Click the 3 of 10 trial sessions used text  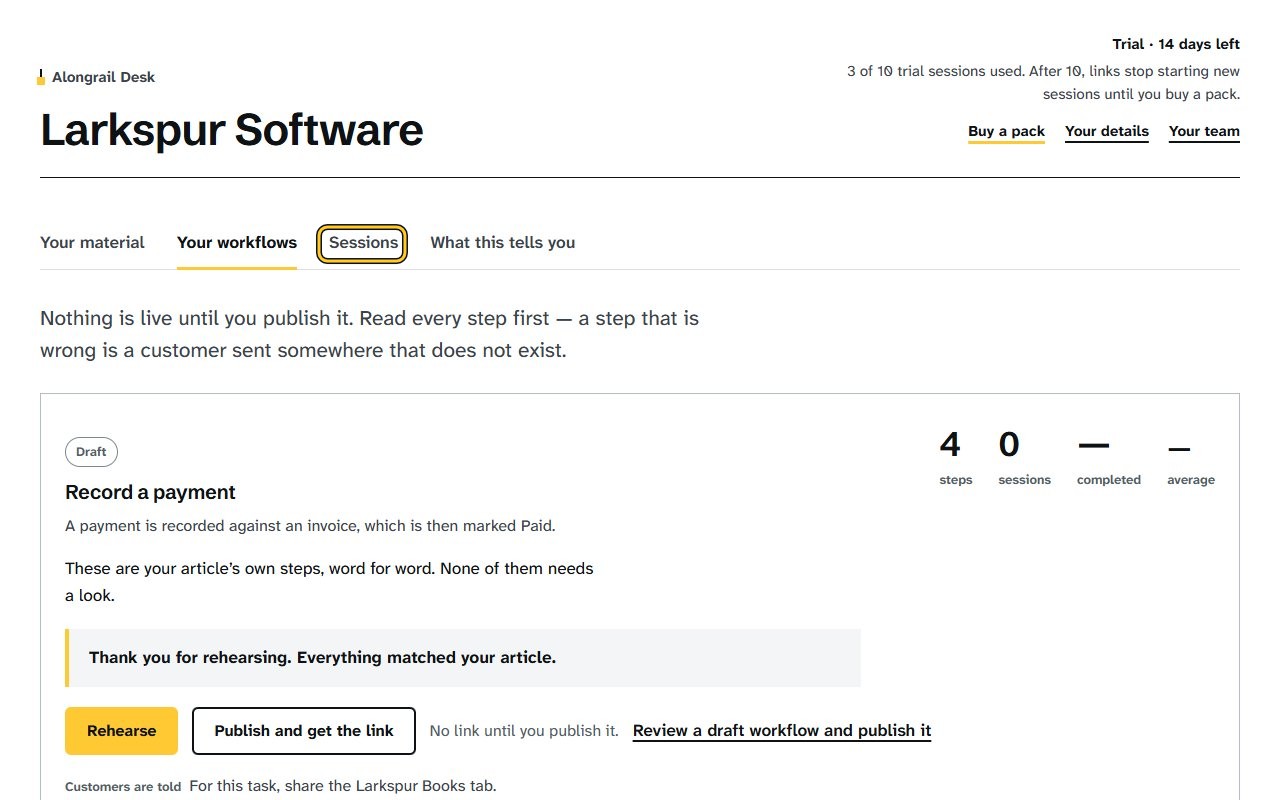1042,83
